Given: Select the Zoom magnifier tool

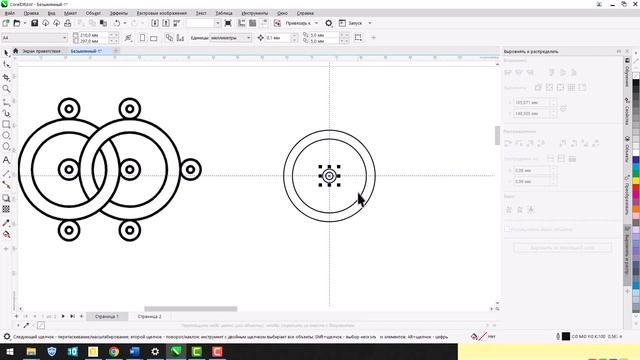Looking at the screenshot, I should (x=6, y=89).
